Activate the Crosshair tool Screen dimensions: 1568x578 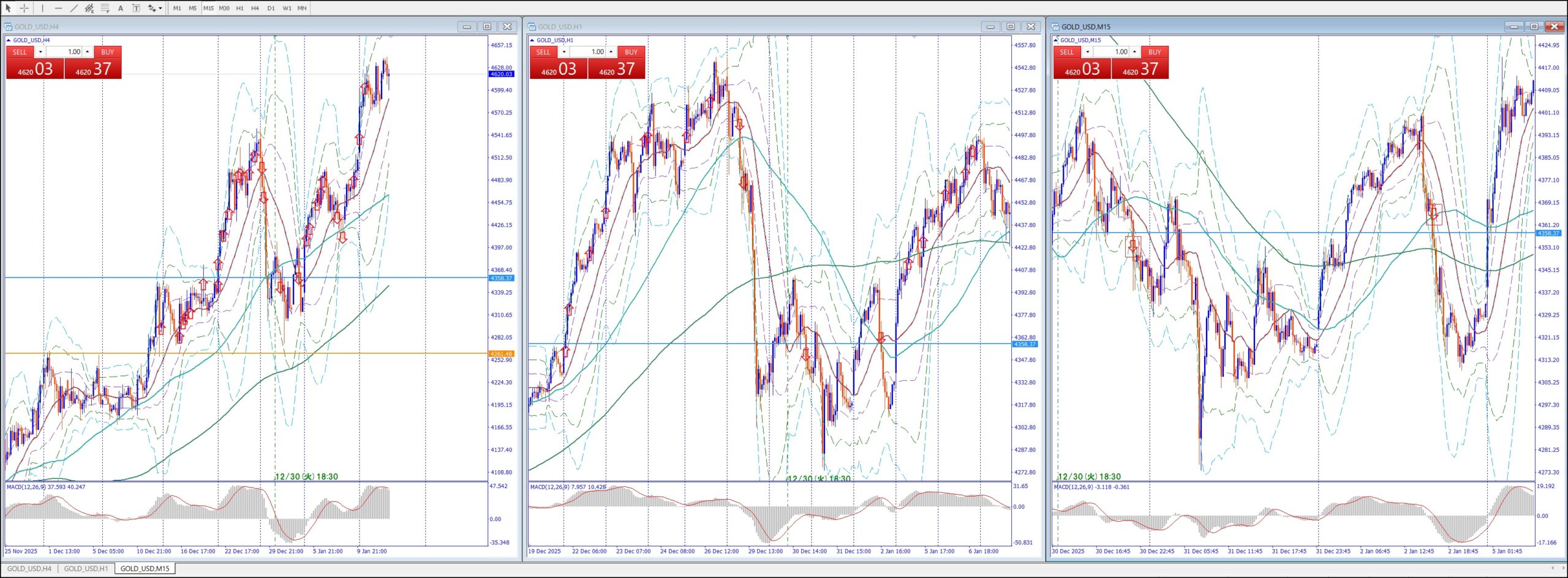pyautogui.click(x=24, y=8)
